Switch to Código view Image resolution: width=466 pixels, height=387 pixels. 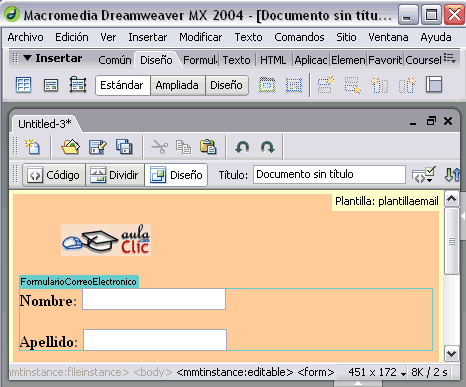click(x=54, y=175)
